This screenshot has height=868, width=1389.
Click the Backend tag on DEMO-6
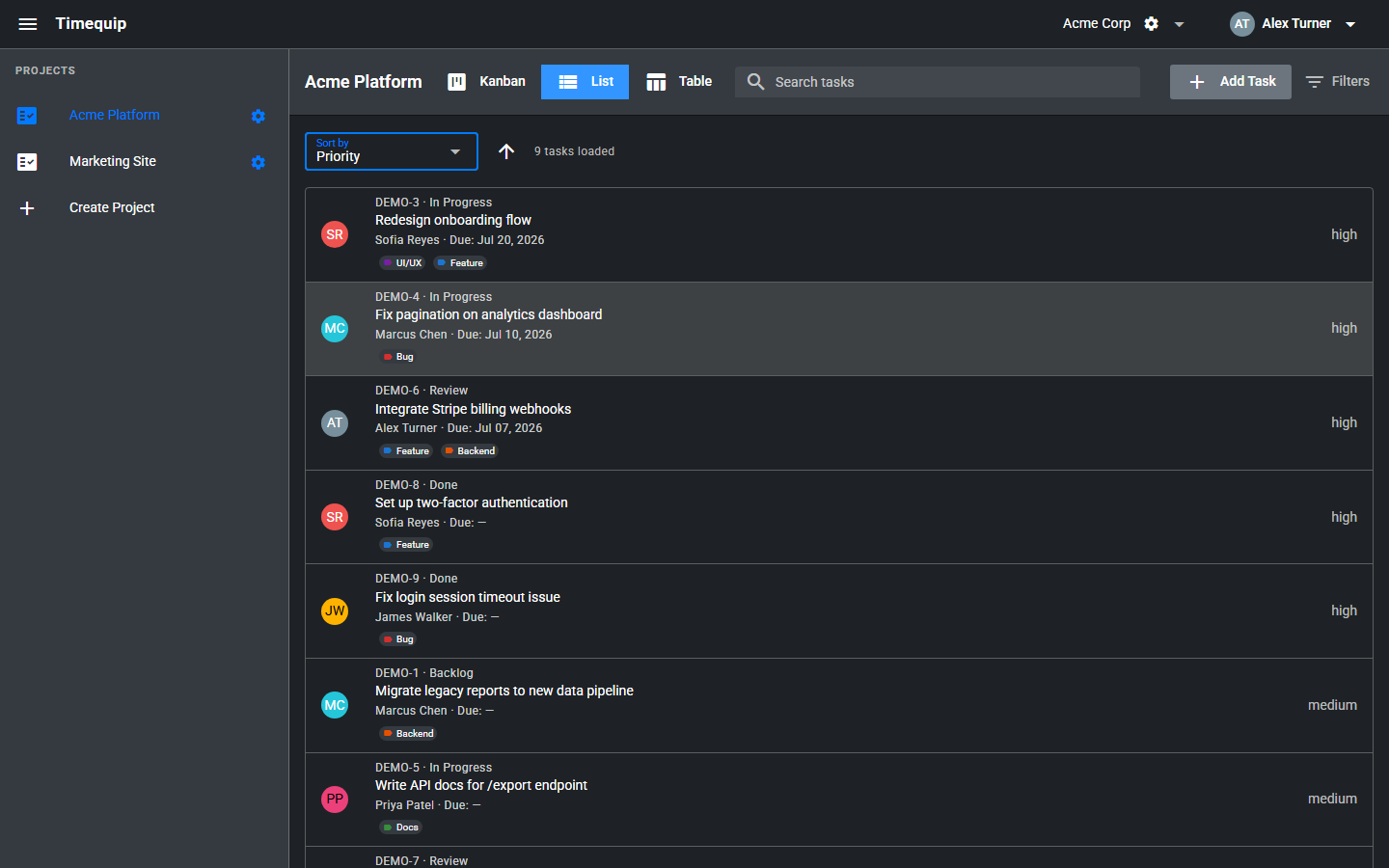(470, 451)
